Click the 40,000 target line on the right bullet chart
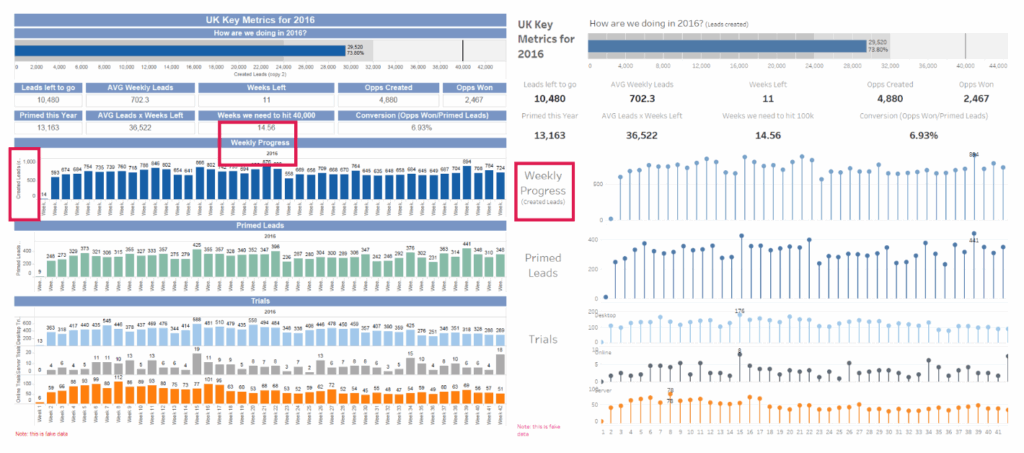 (965, 46)
